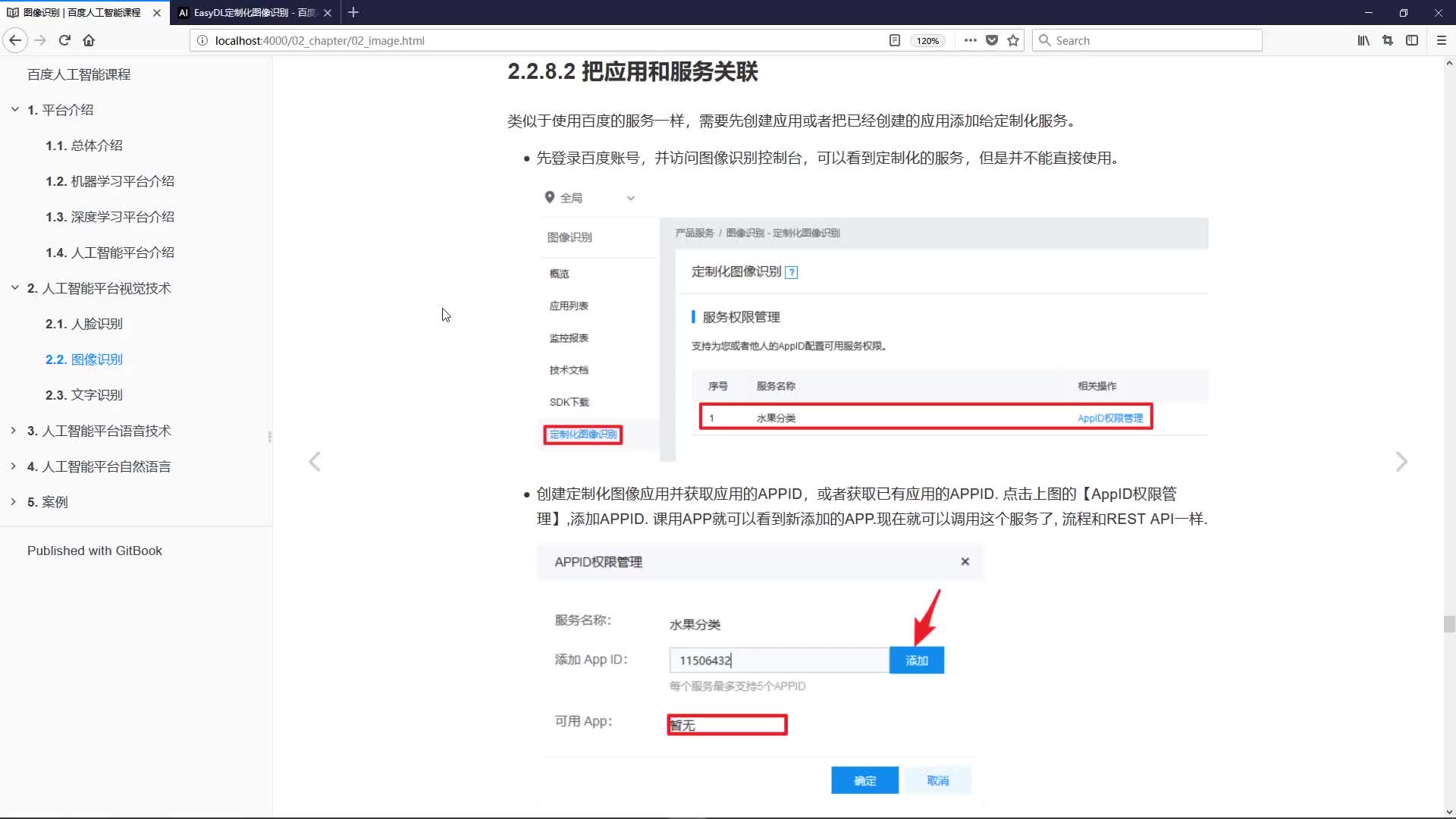Open section 1.4. 人工智能平台介绍
The image size is (1456, 819).
point(110,253)
